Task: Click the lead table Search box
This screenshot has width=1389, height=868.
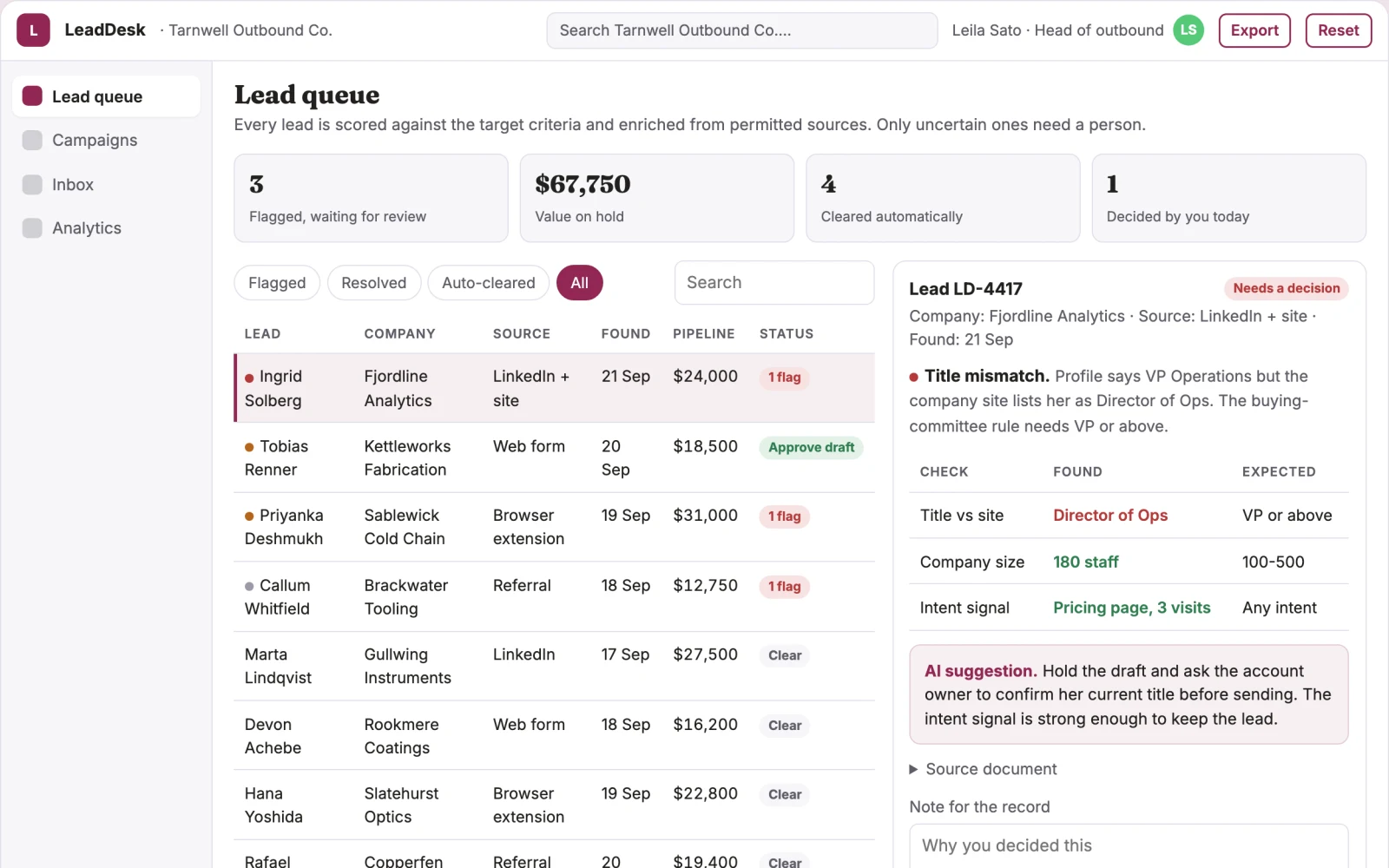Action: coord(774,283)
